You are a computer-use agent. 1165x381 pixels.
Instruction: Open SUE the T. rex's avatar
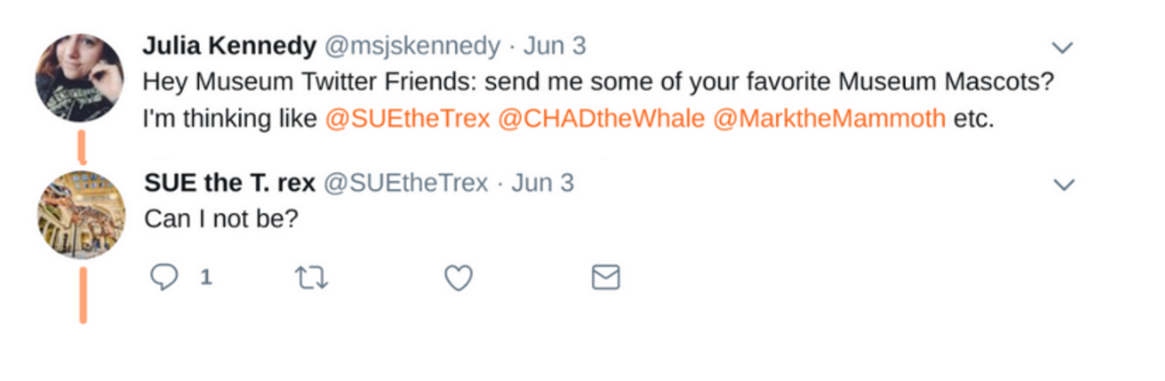point(82,215)
